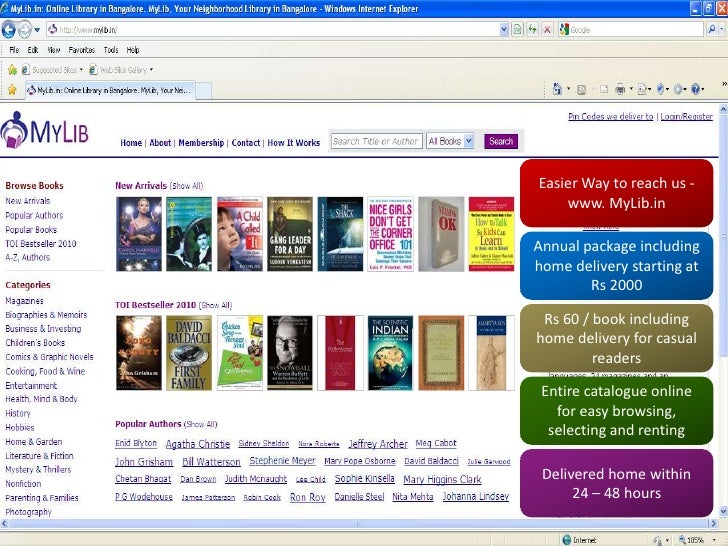The height and width of the screenshot is (546, 728).
Task: Open the recent pages dropdown arrow
Action: 37,30
